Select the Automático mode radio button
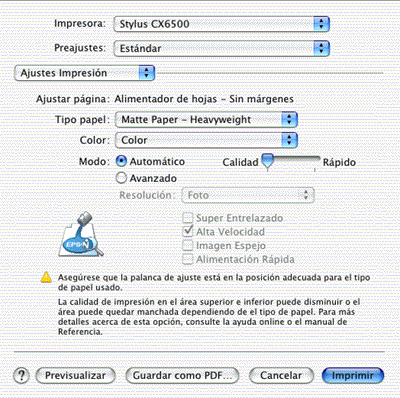This screenshot has height=398, width=400. click(121, 161)
